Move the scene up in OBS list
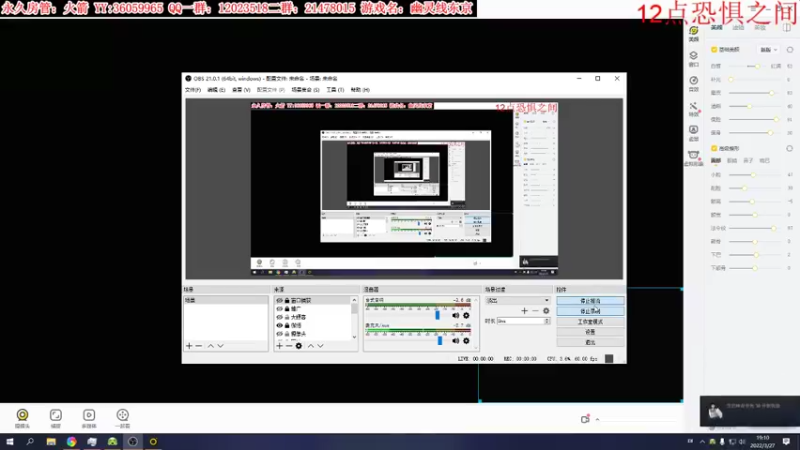This screenshot has width=800, height=450. (x=211, y=346)
